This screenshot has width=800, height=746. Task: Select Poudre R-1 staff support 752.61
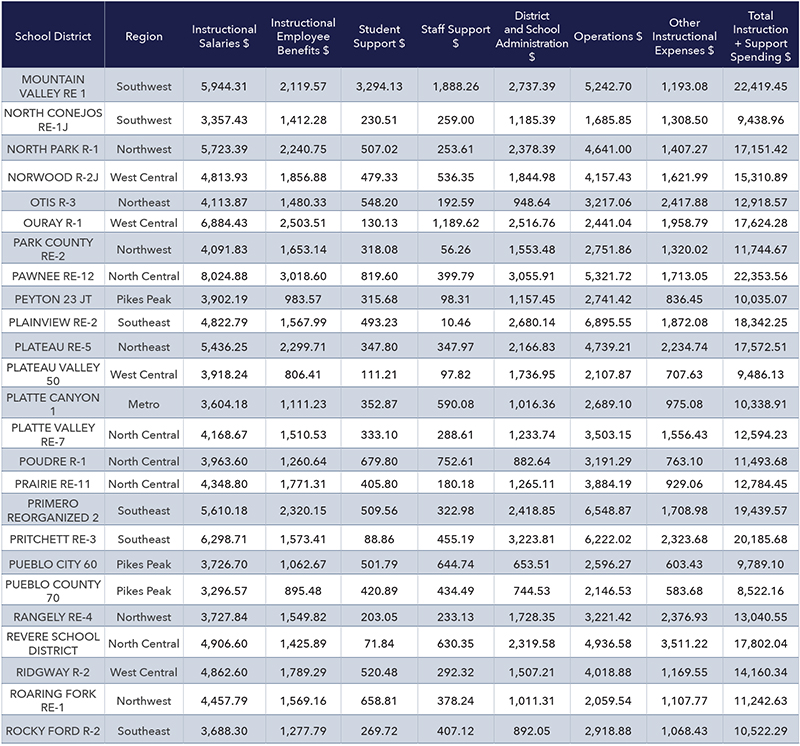pos(456,461)
